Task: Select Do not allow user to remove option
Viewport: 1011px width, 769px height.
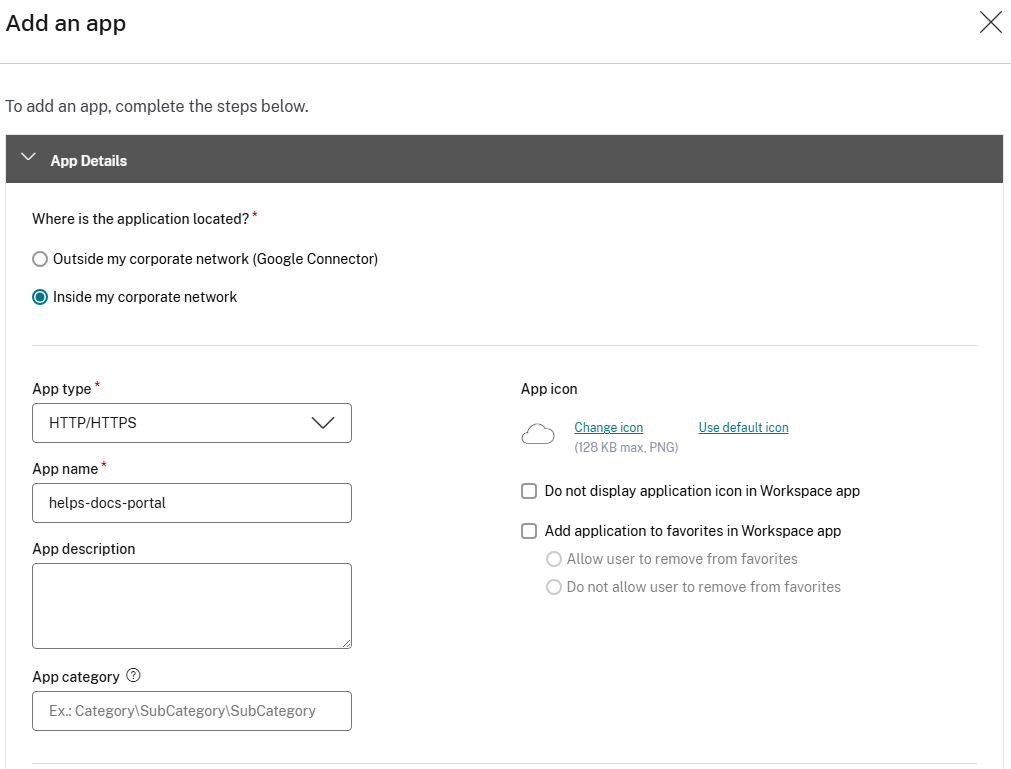Action: [x=554, y=587]
